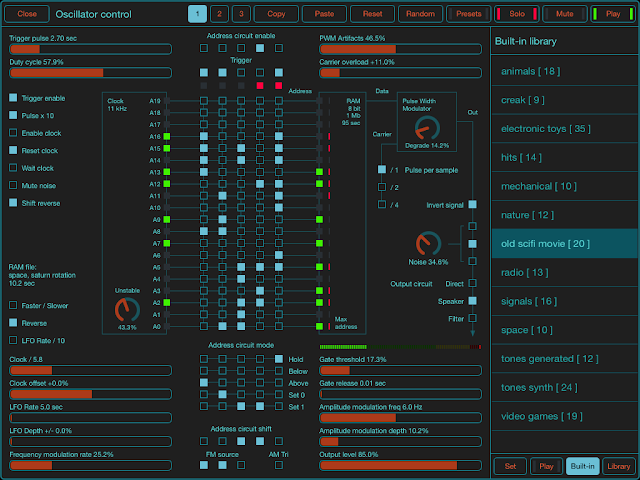Enable Faster / Slower checkbox
This screenshot has height=480, width=640.
(13, 305)
